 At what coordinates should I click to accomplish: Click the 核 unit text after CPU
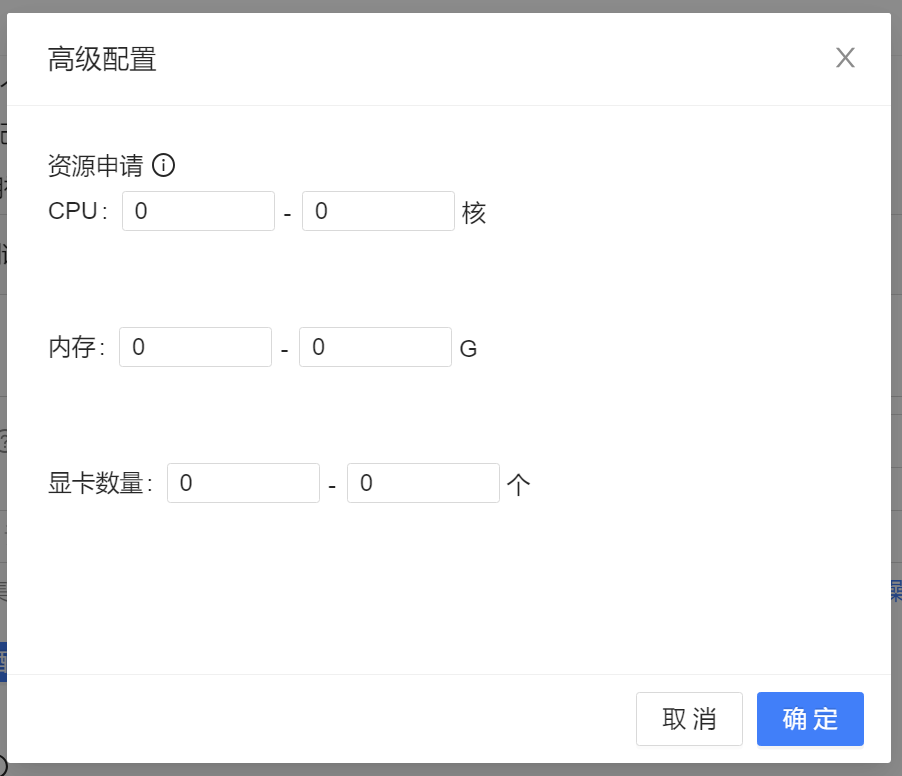[474, 213]
